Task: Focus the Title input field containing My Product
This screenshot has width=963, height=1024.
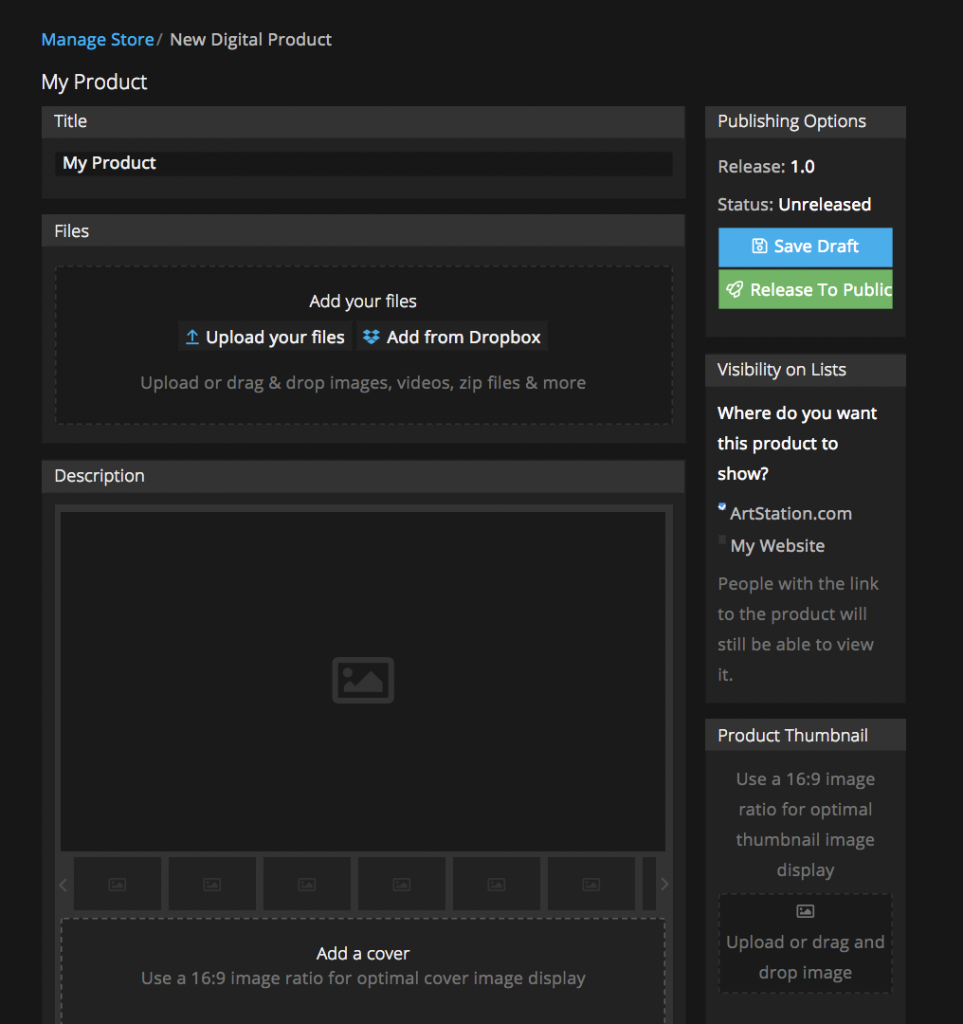Action: 363,163
